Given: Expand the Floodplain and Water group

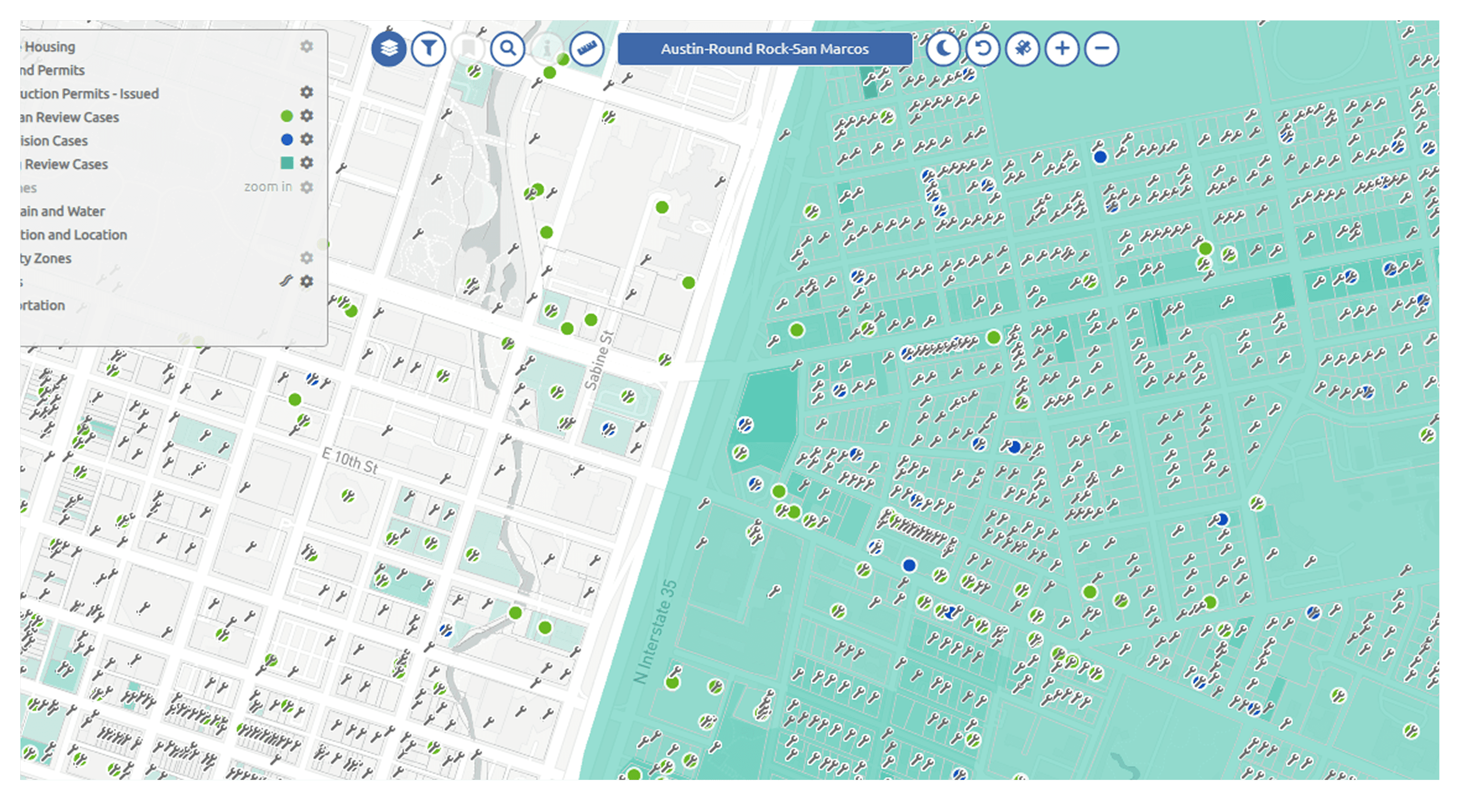Looking at the screenshot, I should click(62, 211).
